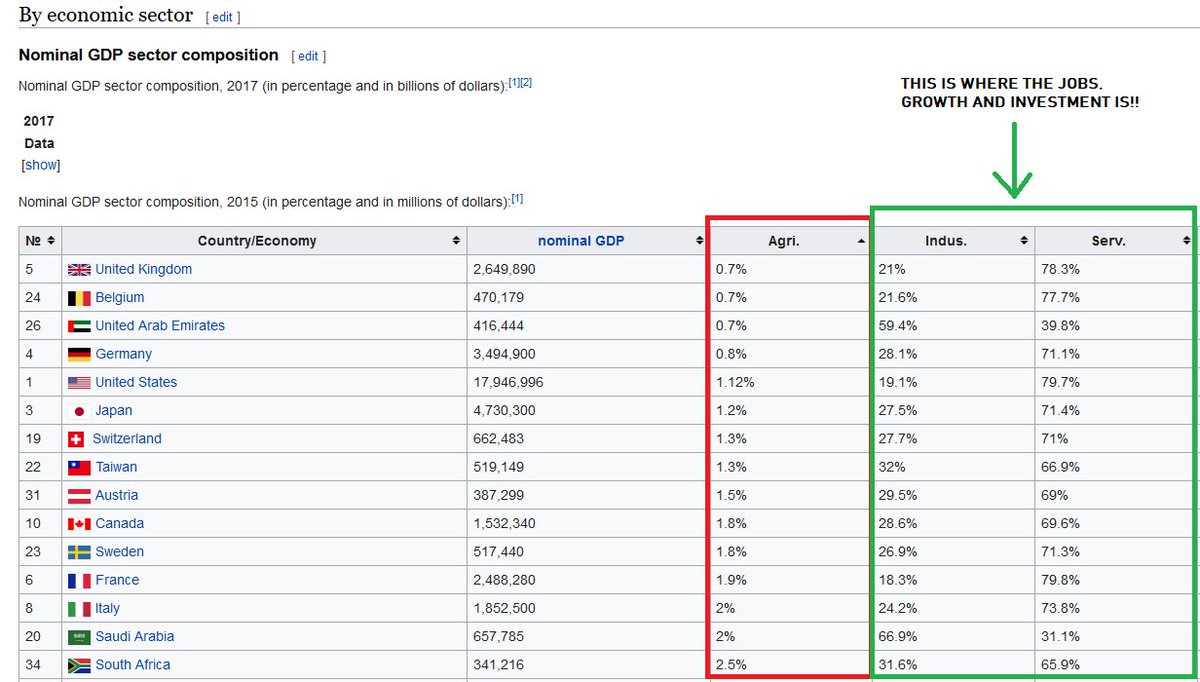Viewport: 1200px width, 682px height.
Task: Open the Taiwan article link
Action: tap(116, 467)
